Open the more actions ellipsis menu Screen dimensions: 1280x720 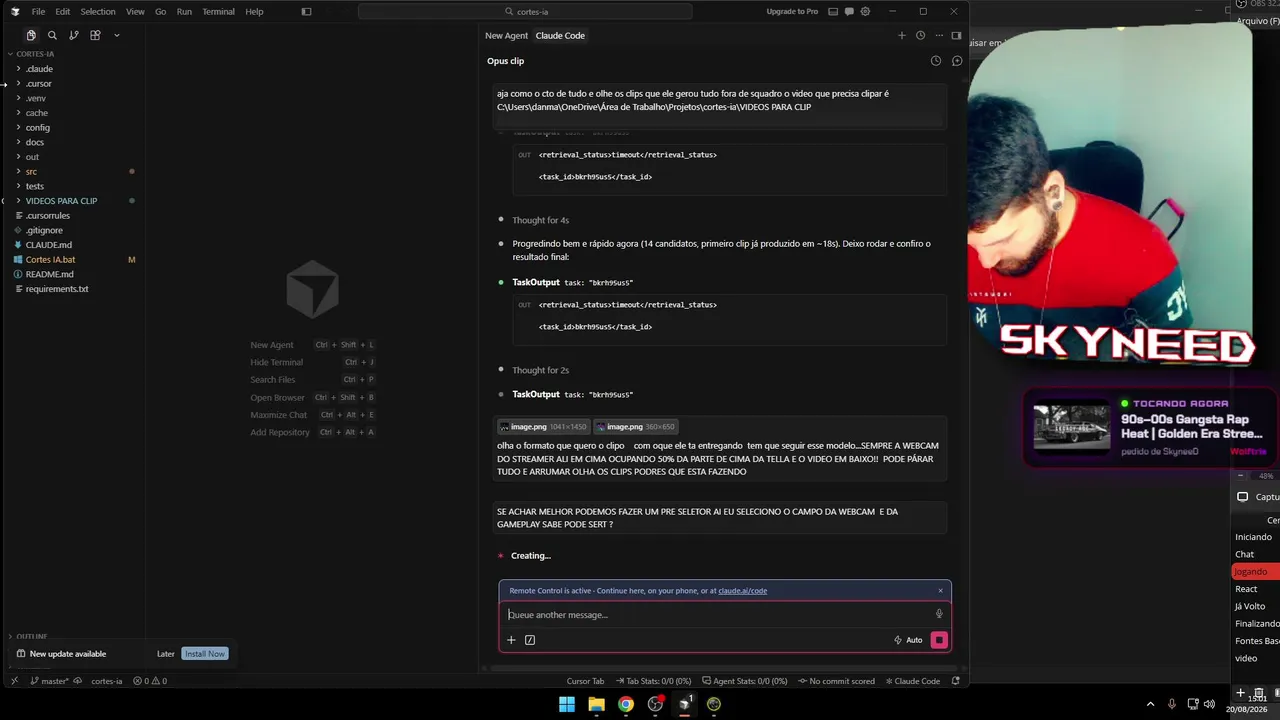point(938,35)
